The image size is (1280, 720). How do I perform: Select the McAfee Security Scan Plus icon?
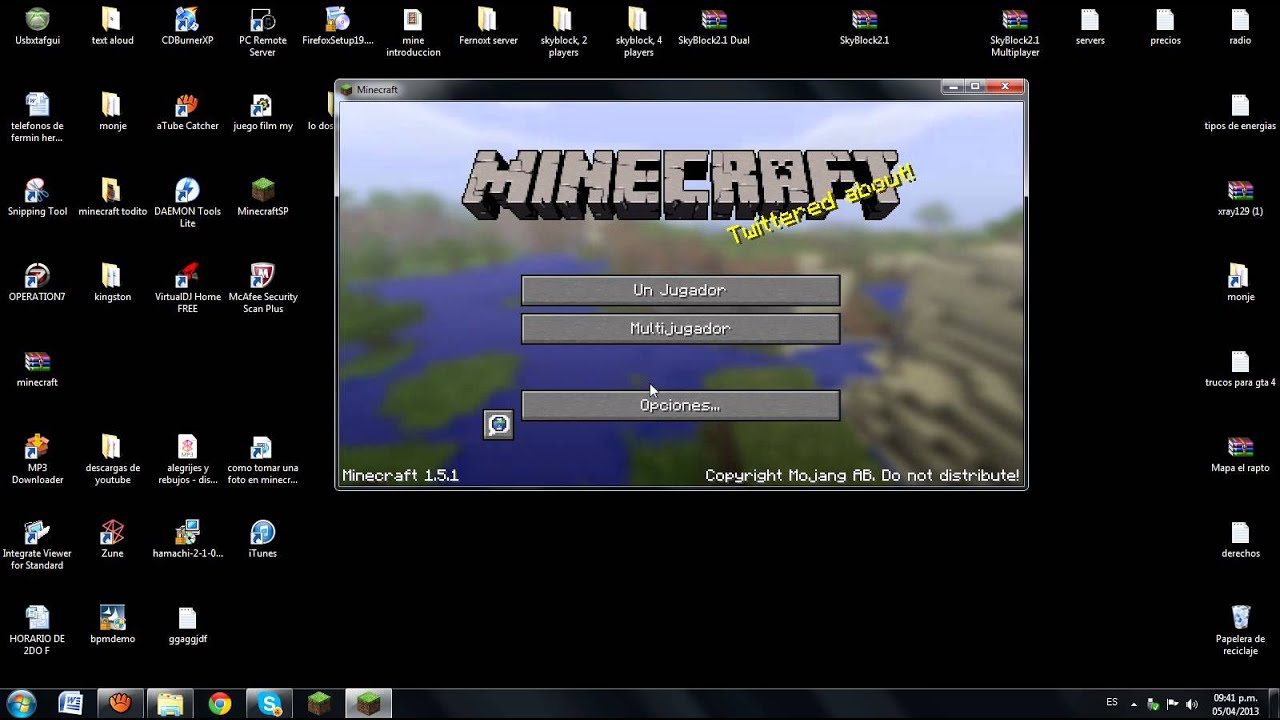click(262, 289)
